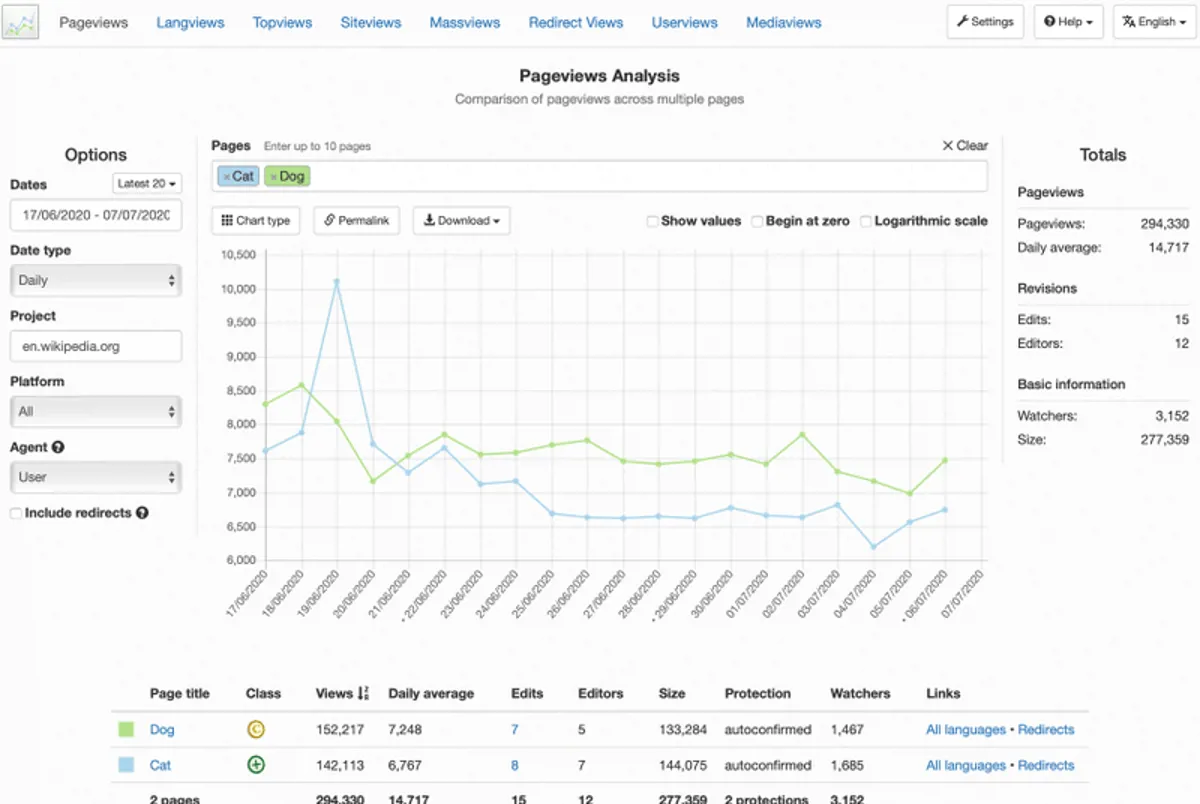This screenshot has height=804, width=1200.
Task: Toggle the Begin at zero checkbox
Action: pyautogui.click(x=757, y=222)
